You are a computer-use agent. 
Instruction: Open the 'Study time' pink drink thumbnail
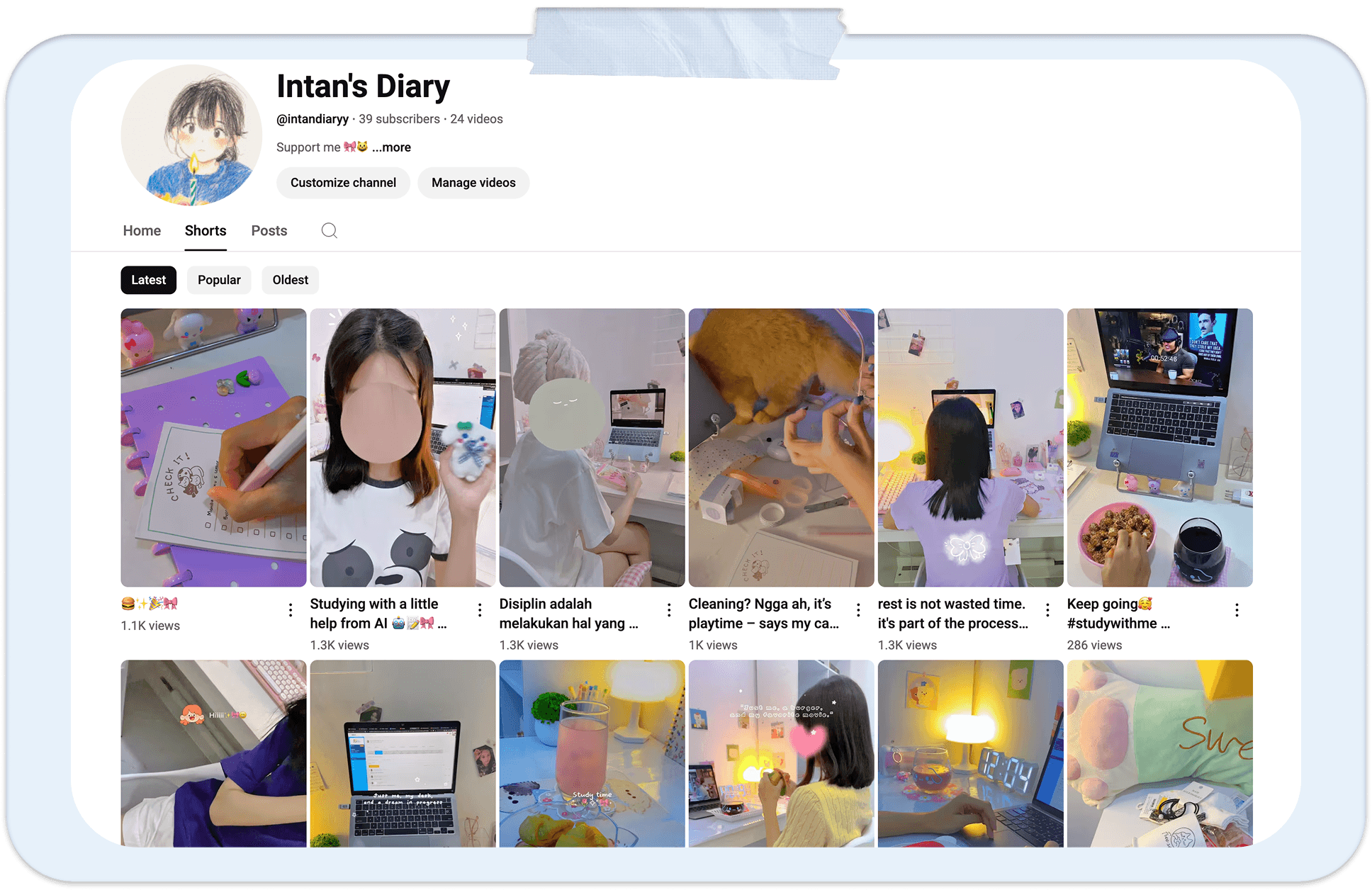(592, 754)
